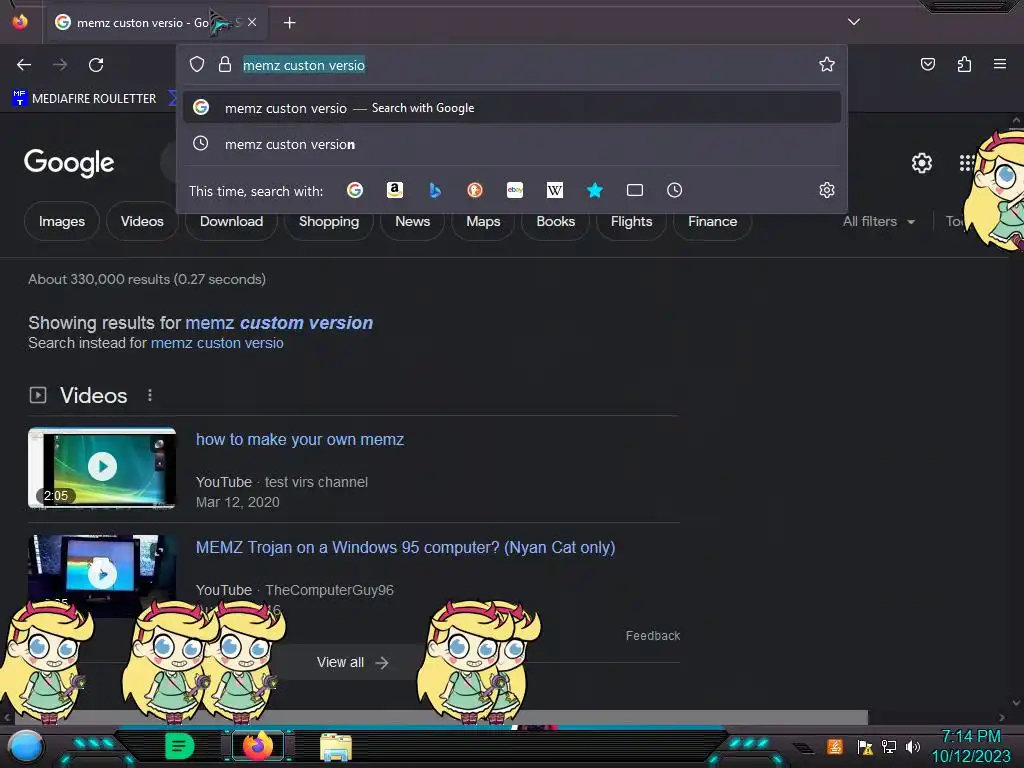Image resolution: width=1024 pixels, height=768 pixels.
Task: Expand the All filters dropdown
Action: [878, 221]
